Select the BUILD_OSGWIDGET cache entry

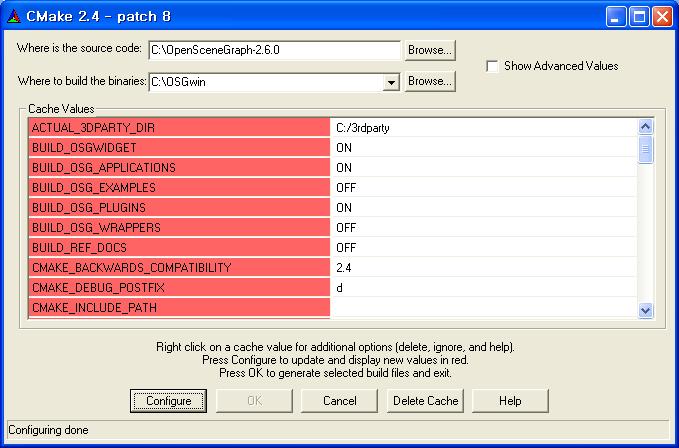pyautogui.click(x=179, y=148)
